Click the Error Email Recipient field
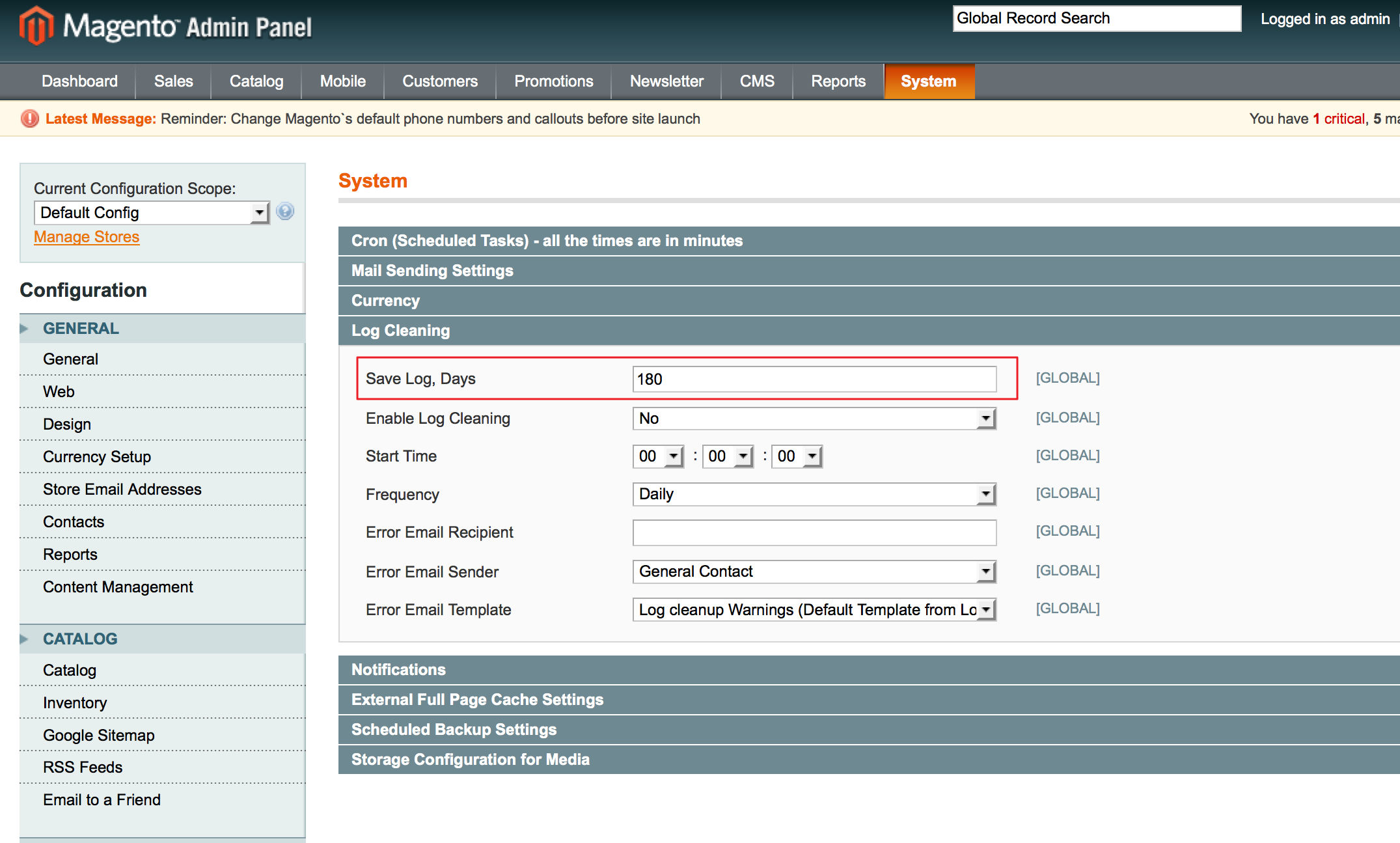The width and height of the screenshot is (1400, 843). pos(814,532)
